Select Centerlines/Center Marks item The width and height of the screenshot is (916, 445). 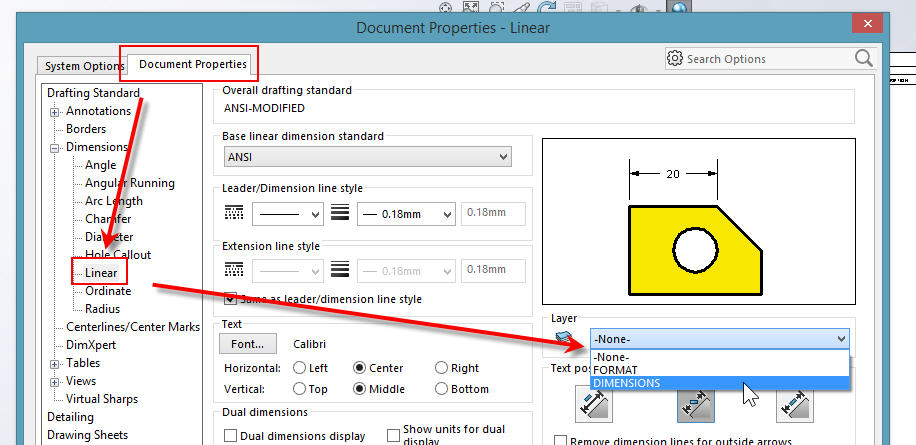[133, 327]
